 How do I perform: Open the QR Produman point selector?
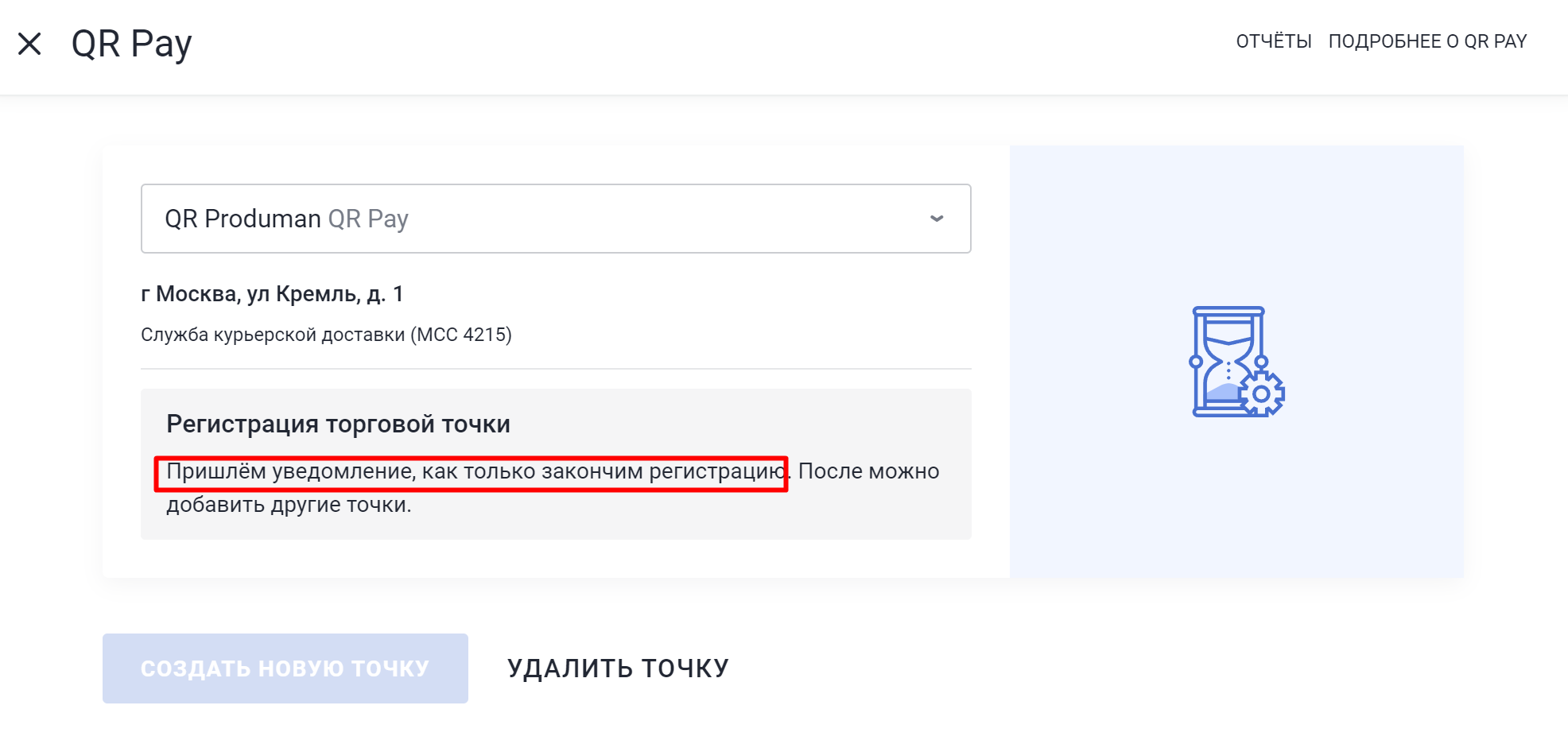pos(556,219)
